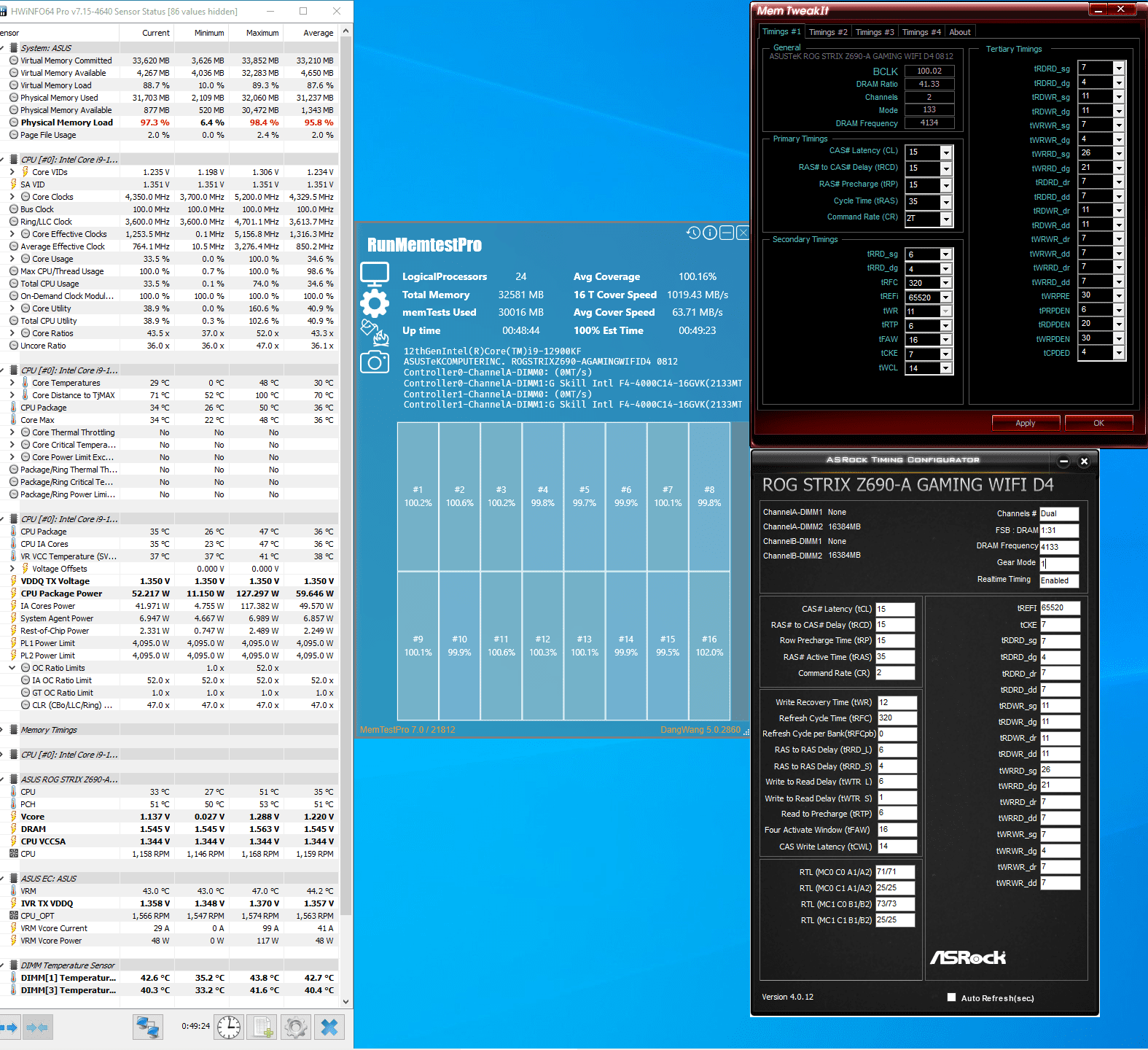Open the CAS# Latency (CL) dropdown in MemTweakIt
Viewport: 1148px width, 1050px height.
946,152
